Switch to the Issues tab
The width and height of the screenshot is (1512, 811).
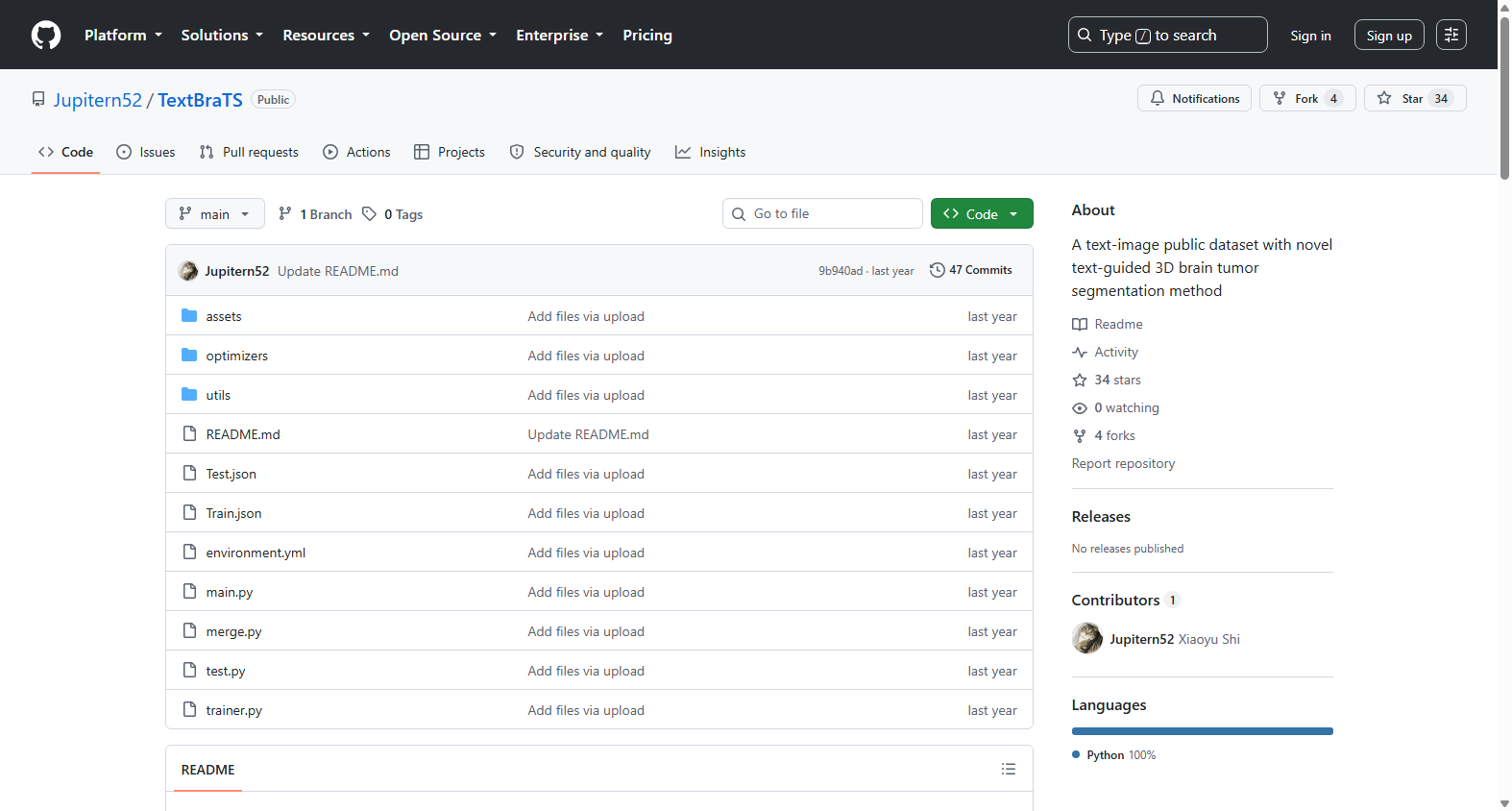point(146,153)
